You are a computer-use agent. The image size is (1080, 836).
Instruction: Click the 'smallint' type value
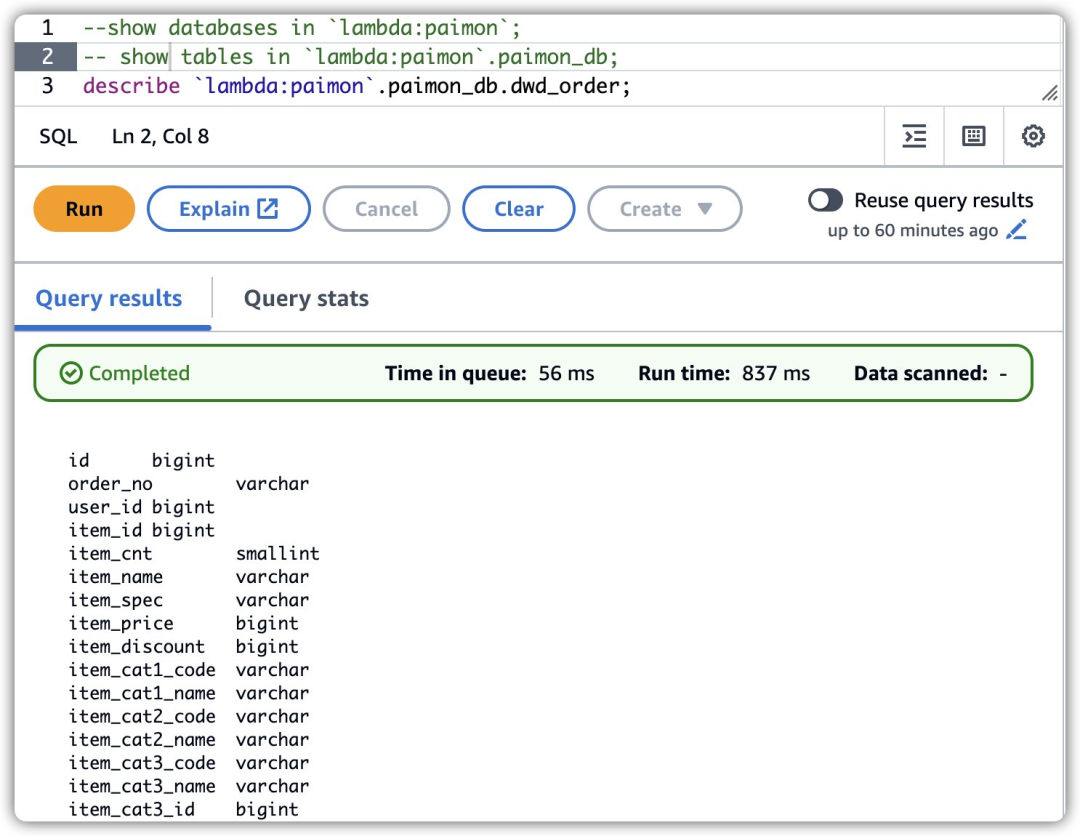click(x=278, y=554)
